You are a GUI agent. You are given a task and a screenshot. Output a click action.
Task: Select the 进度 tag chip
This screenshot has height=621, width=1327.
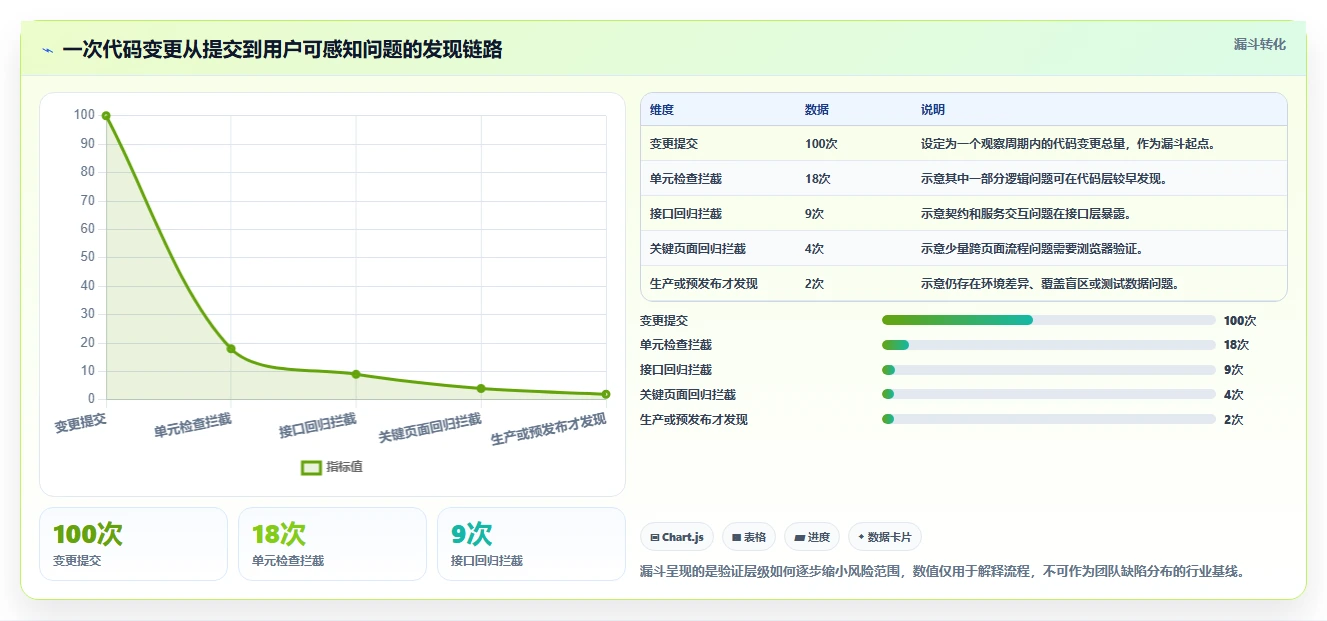812,537
